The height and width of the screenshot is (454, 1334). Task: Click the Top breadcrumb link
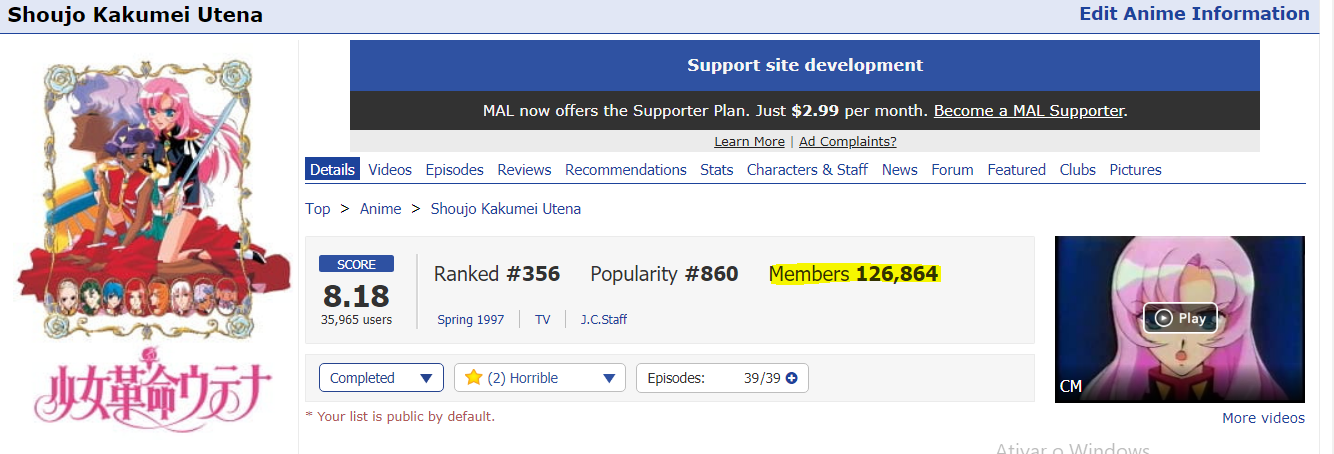point(318,209)
